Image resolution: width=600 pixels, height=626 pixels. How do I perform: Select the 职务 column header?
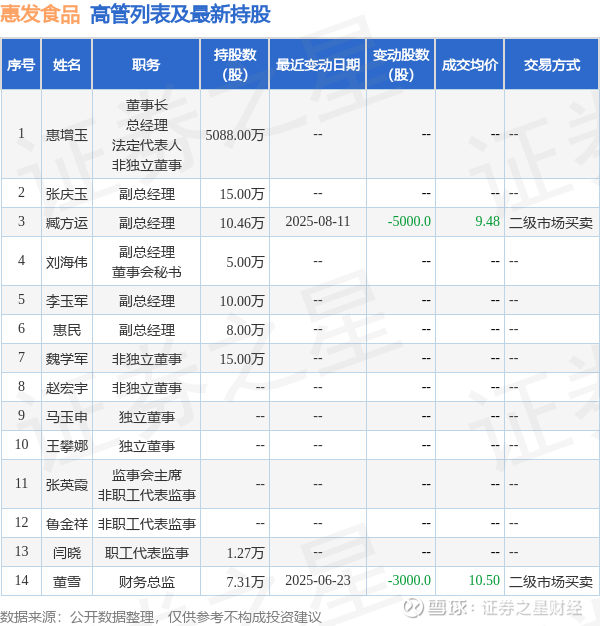click(x=146, y=64)
